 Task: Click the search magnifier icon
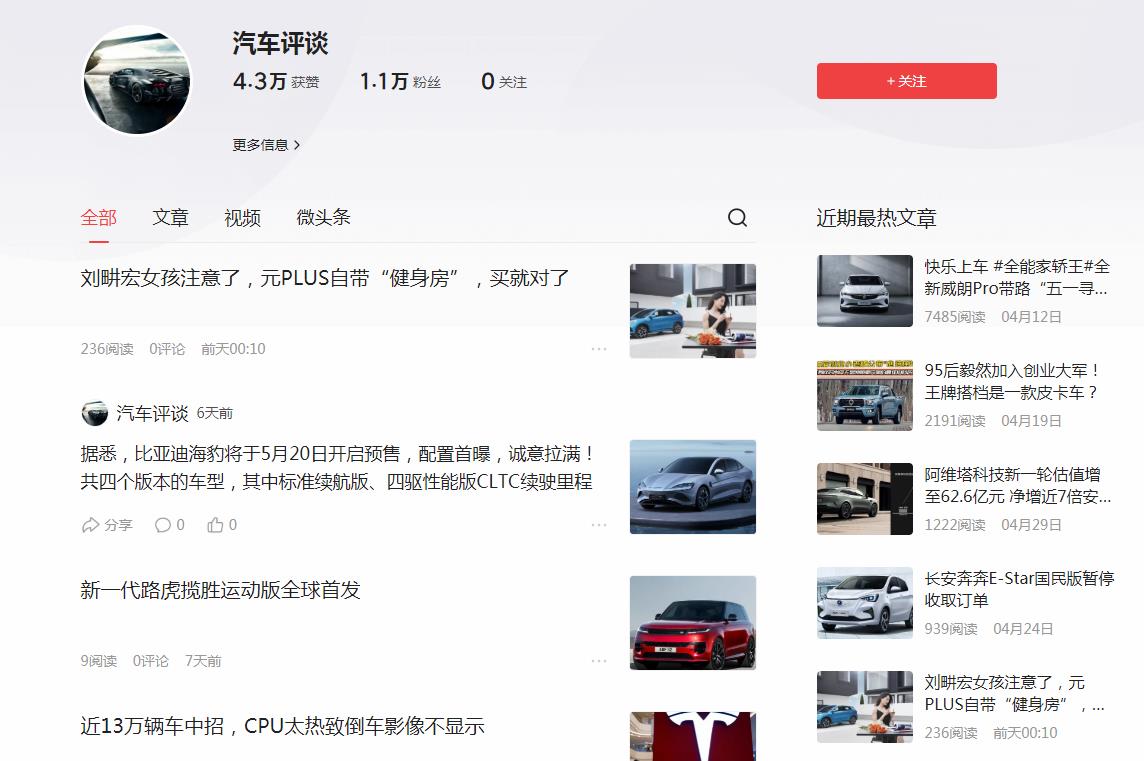pyautogui.click(x=737, y=217)
